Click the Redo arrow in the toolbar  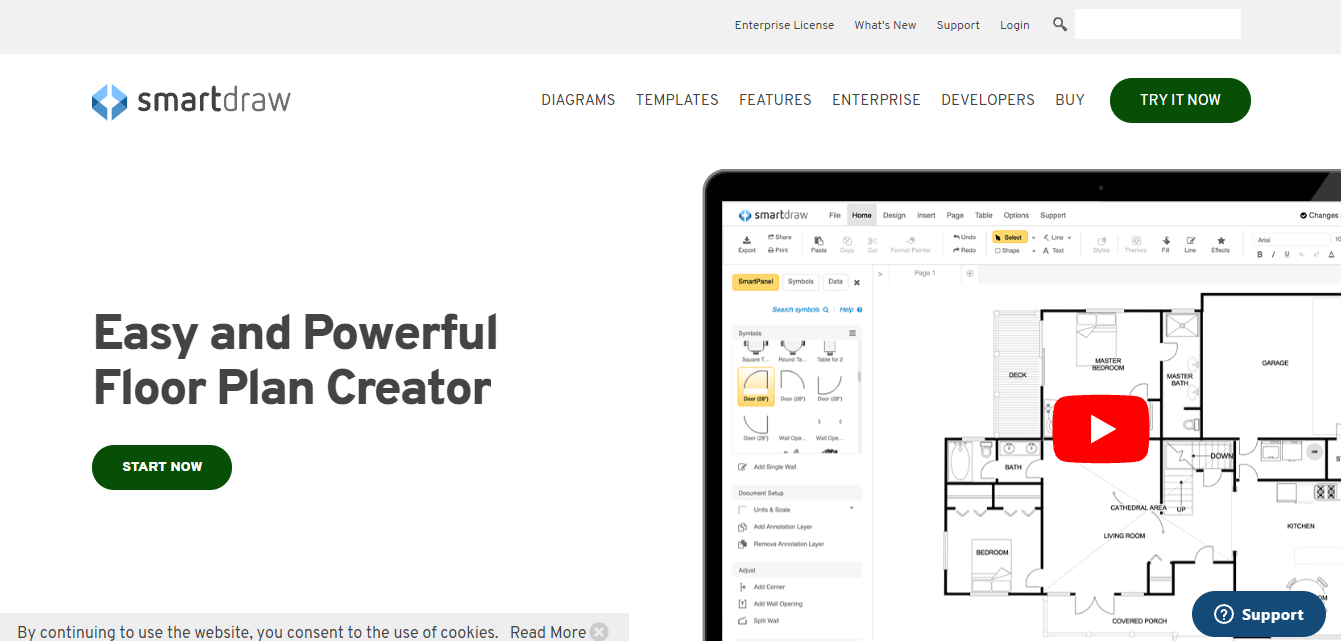click(x=964, y=250)
